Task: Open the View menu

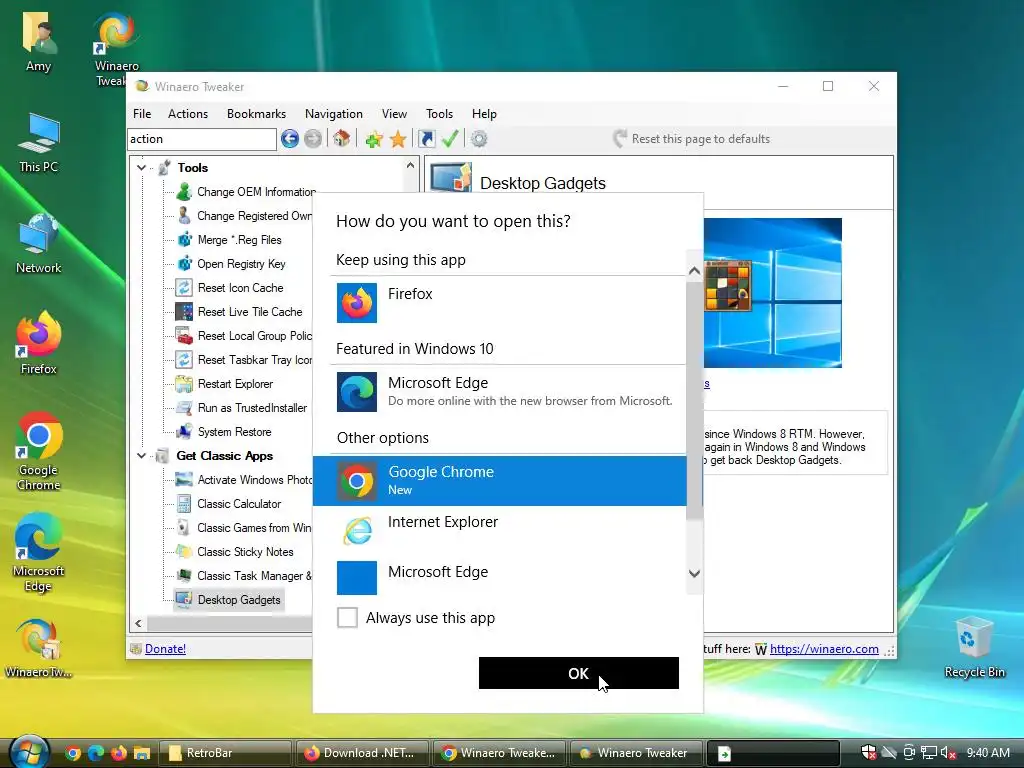Action: click(x=394, y=114)
